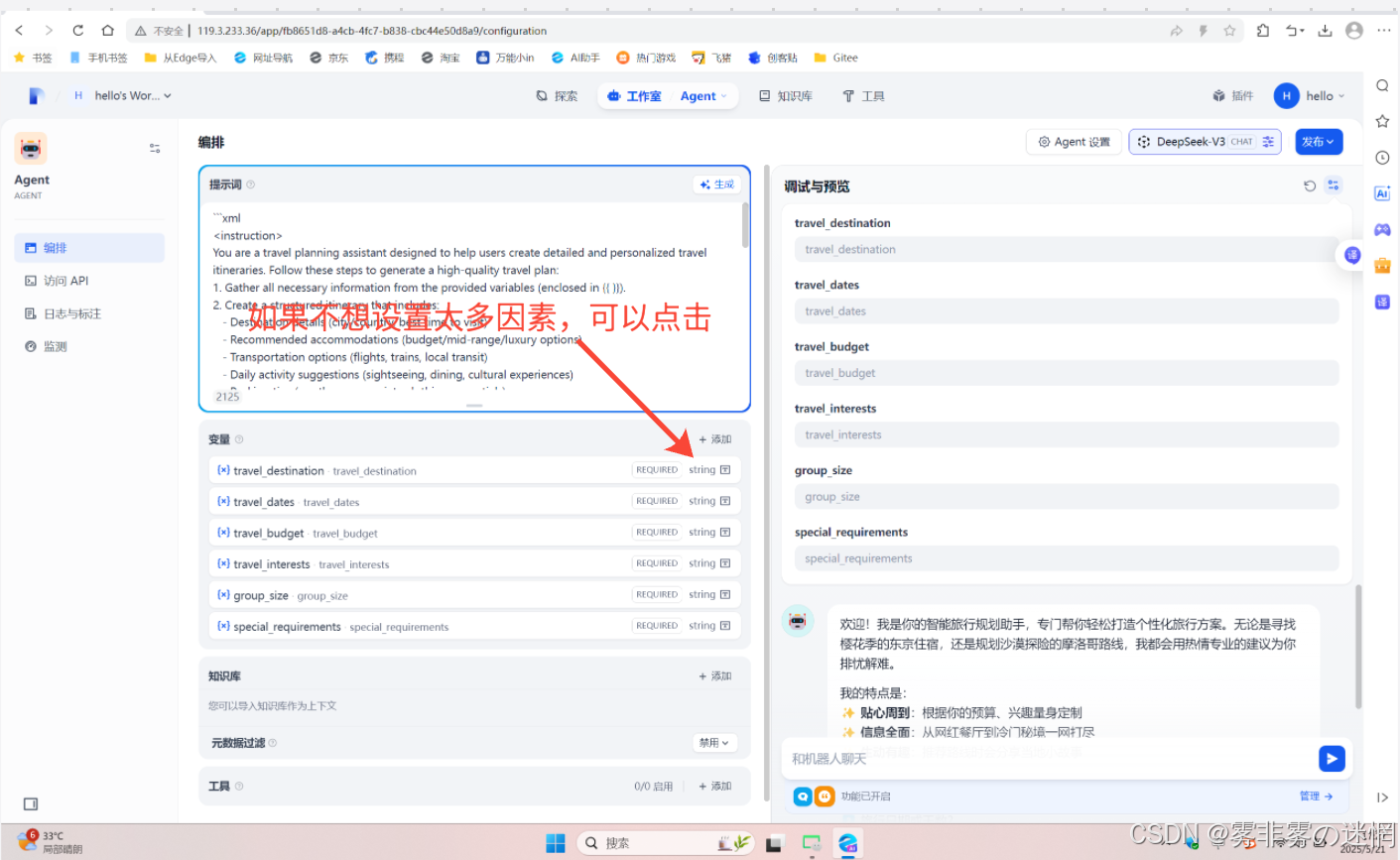Viewport: 1400px width, 860px height.
Task: Open the 发布 publish dropdown
Action: (x=1319, y=142)
